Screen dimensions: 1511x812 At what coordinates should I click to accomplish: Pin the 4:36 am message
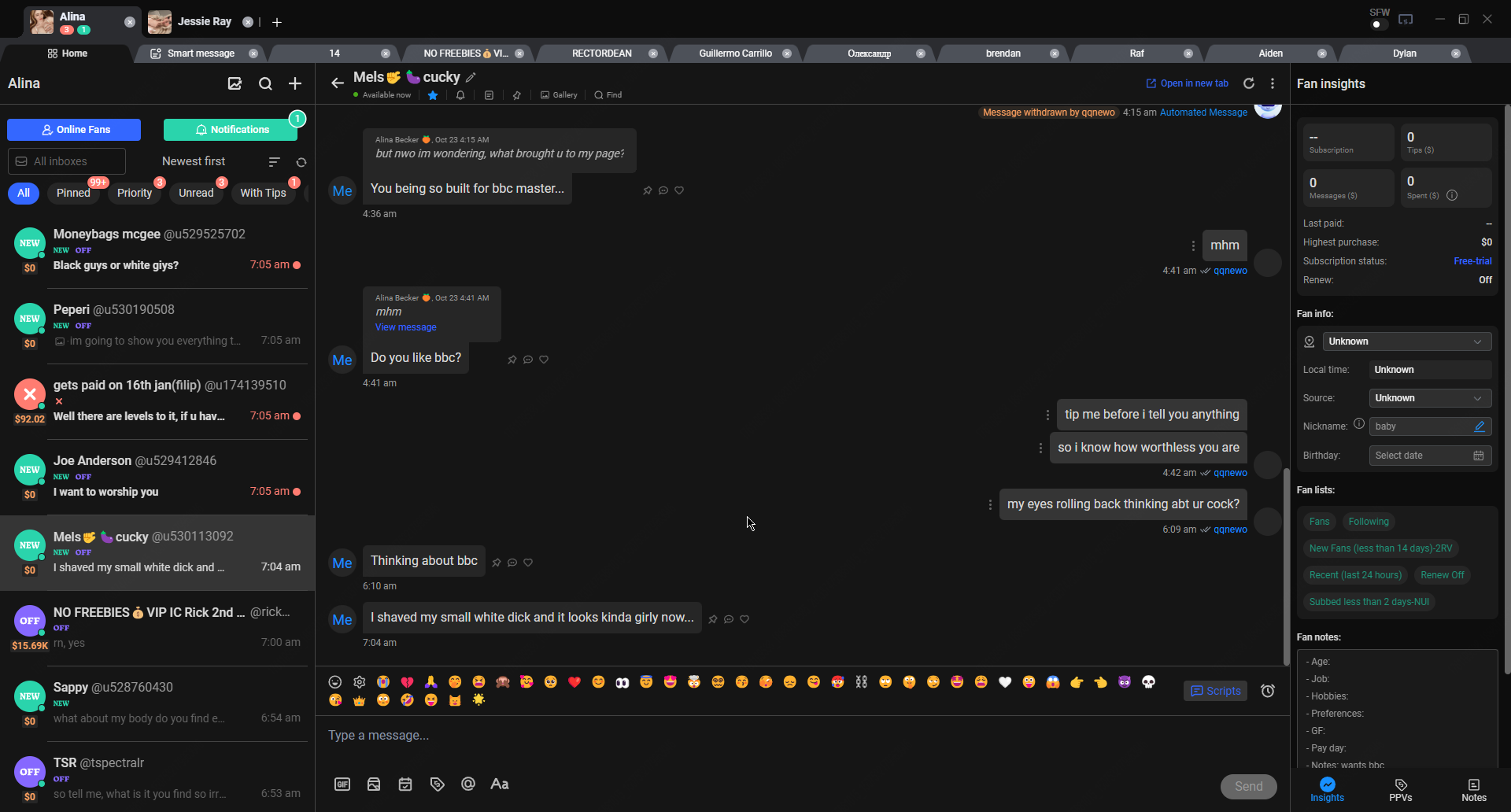648,190
